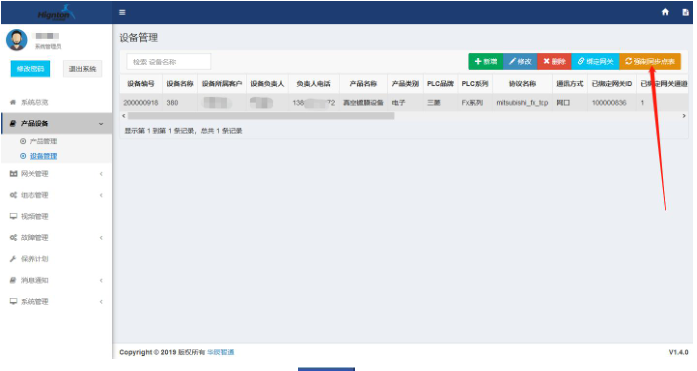Select the 设备管理 sidebar item
697x371 pixels.
[39, 156]
